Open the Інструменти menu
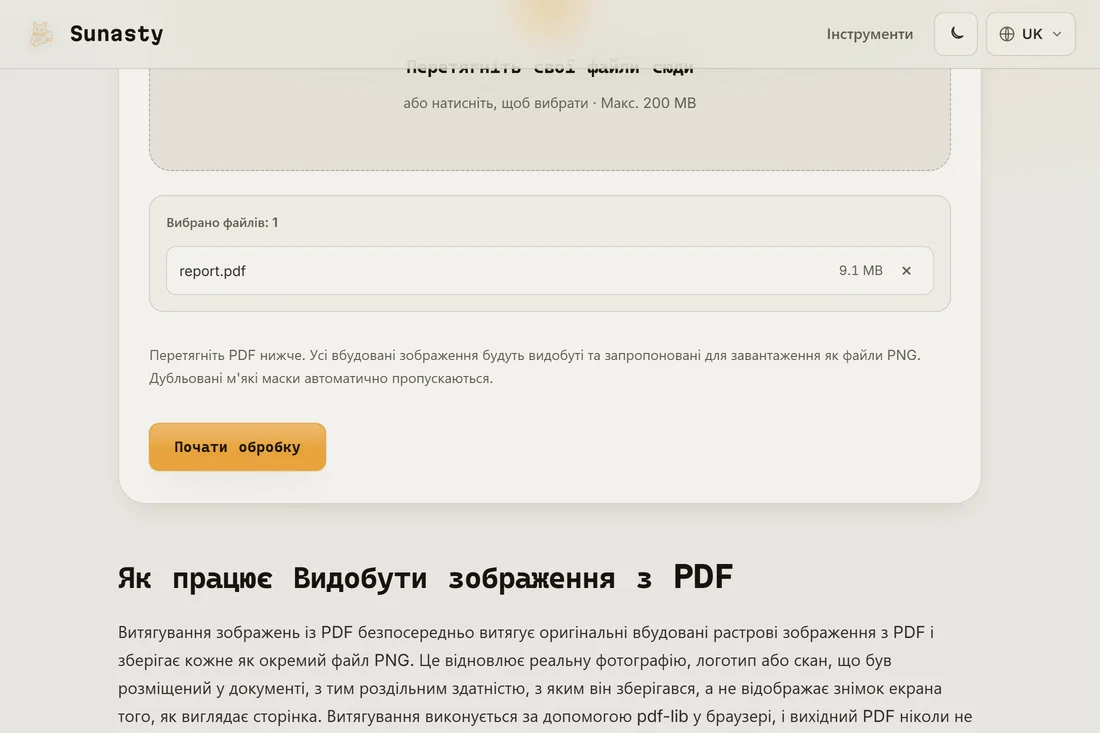 869,34
